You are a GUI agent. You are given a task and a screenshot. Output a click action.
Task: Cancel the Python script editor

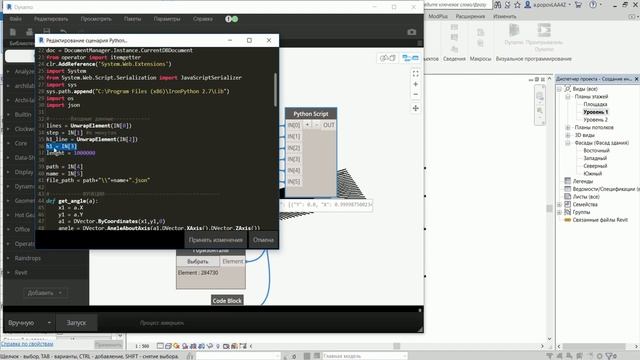(263, 240)
